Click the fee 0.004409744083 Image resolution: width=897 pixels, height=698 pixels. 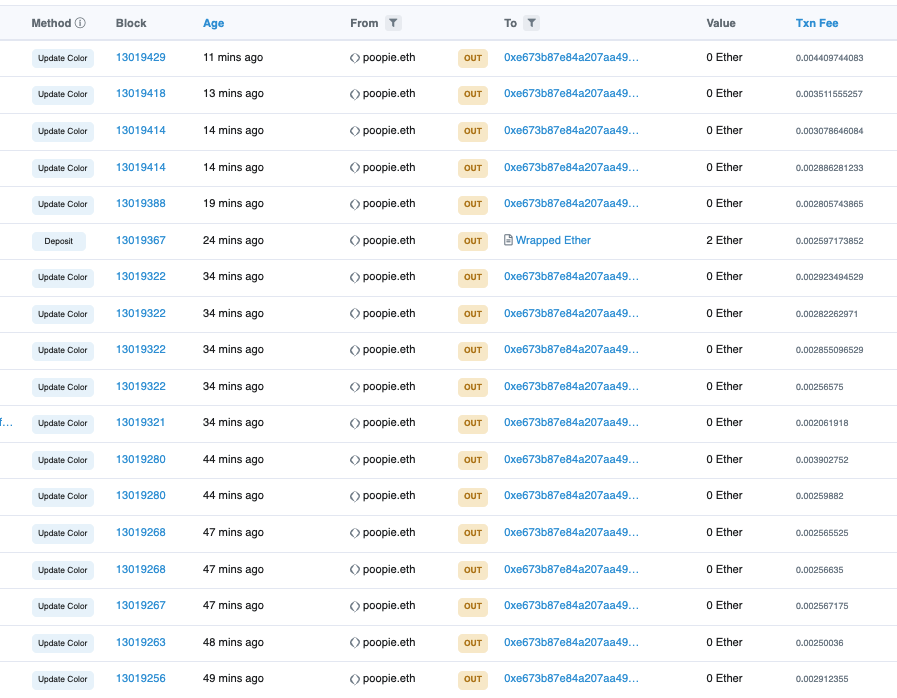829,58
